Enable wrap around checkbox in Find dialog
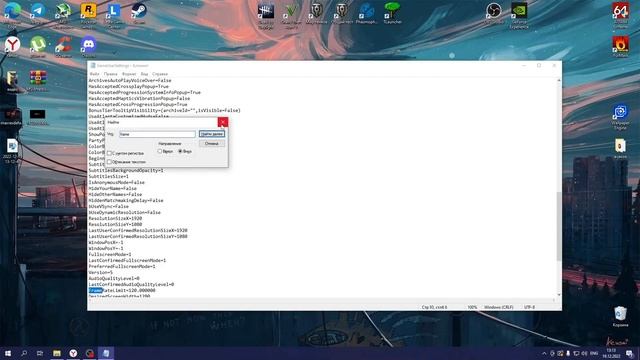 point(109,162)
